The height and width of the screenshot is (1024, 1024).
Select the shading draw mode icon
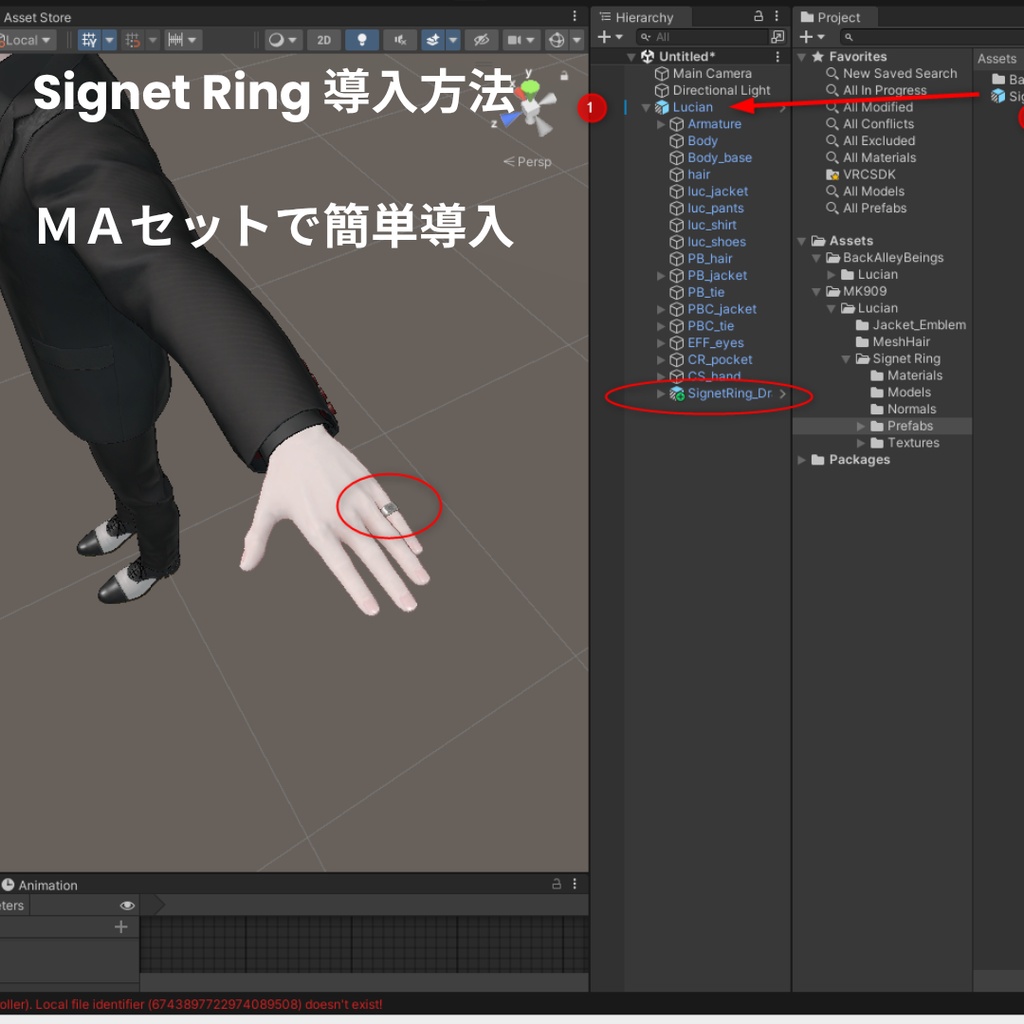coord(276,40)
